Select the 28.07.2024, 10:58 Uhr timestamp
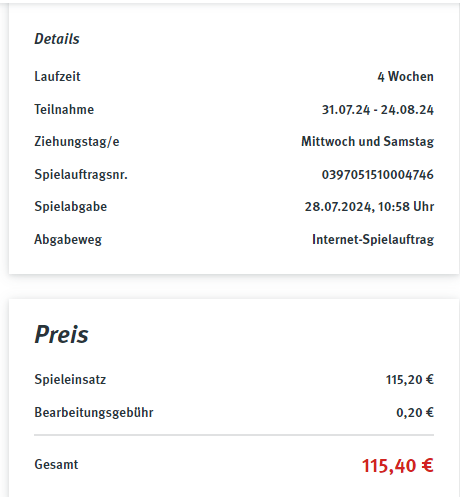 point(369,207)
